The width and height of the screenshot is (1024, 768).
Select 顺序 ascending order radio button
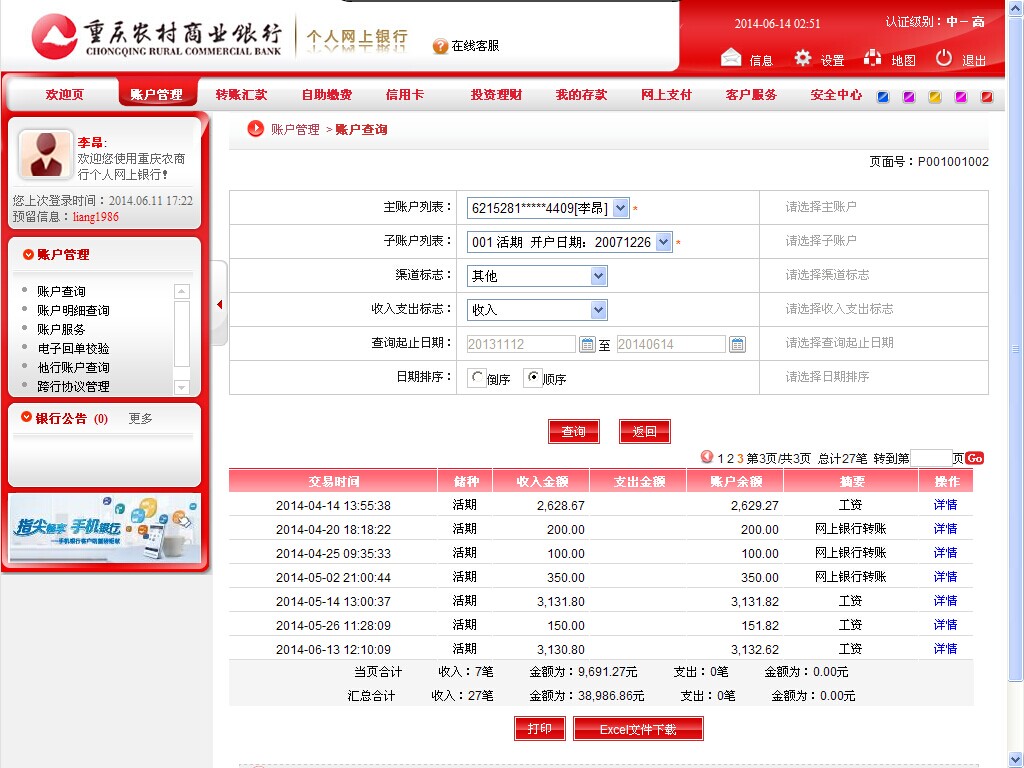[x=534, y=378]
